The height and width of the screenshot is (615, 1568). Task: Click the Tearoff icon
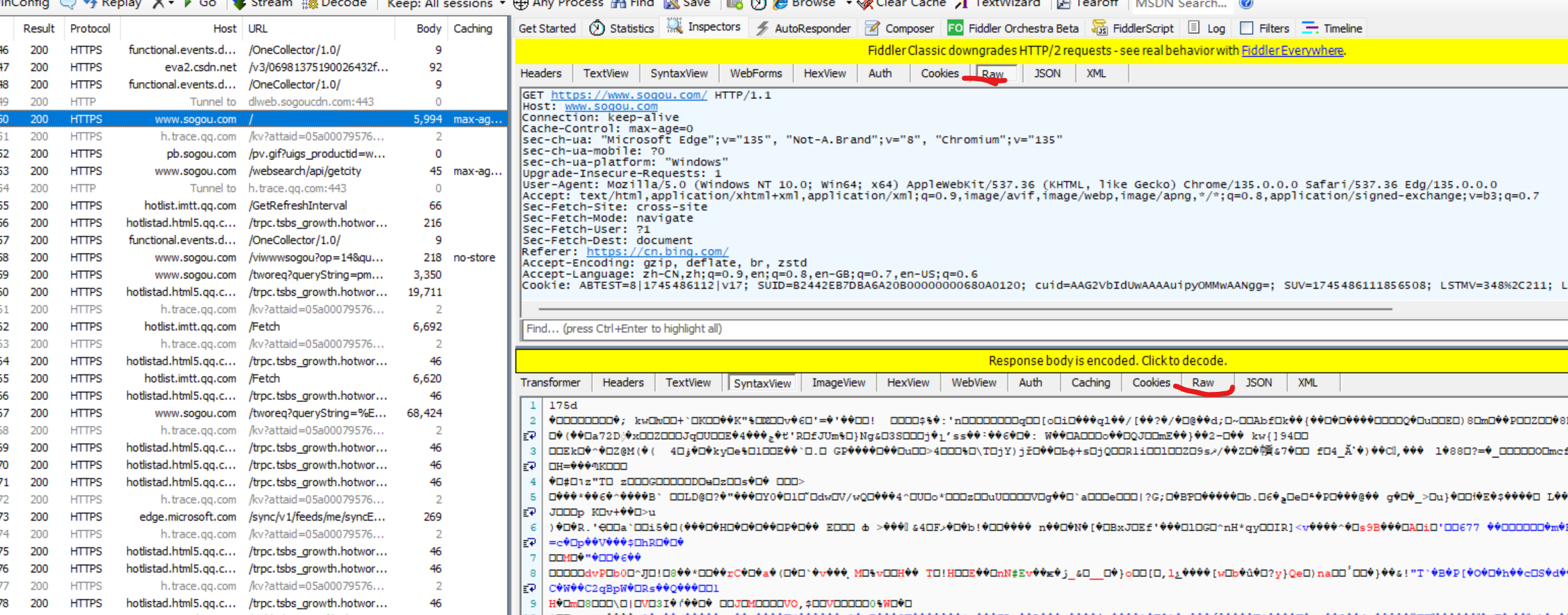coord(1063,4)
